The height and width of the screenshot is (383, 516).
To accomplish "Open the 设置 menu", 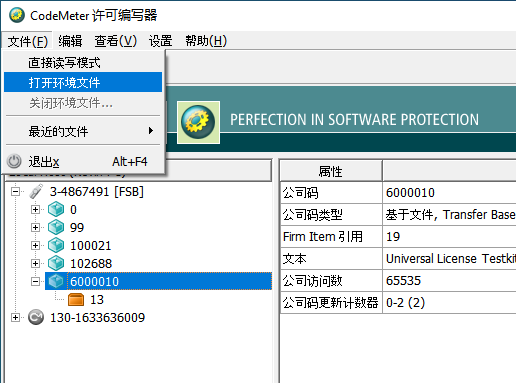I will click(x=160, y=41).
